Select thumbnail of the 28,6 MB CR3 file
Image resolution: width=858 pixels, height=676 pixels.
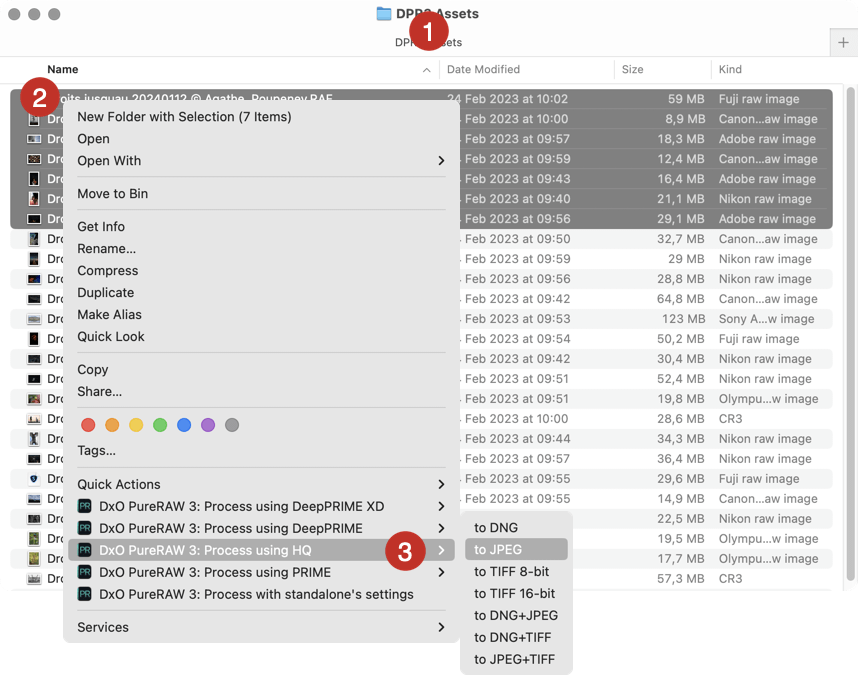[x=34, y=419]
